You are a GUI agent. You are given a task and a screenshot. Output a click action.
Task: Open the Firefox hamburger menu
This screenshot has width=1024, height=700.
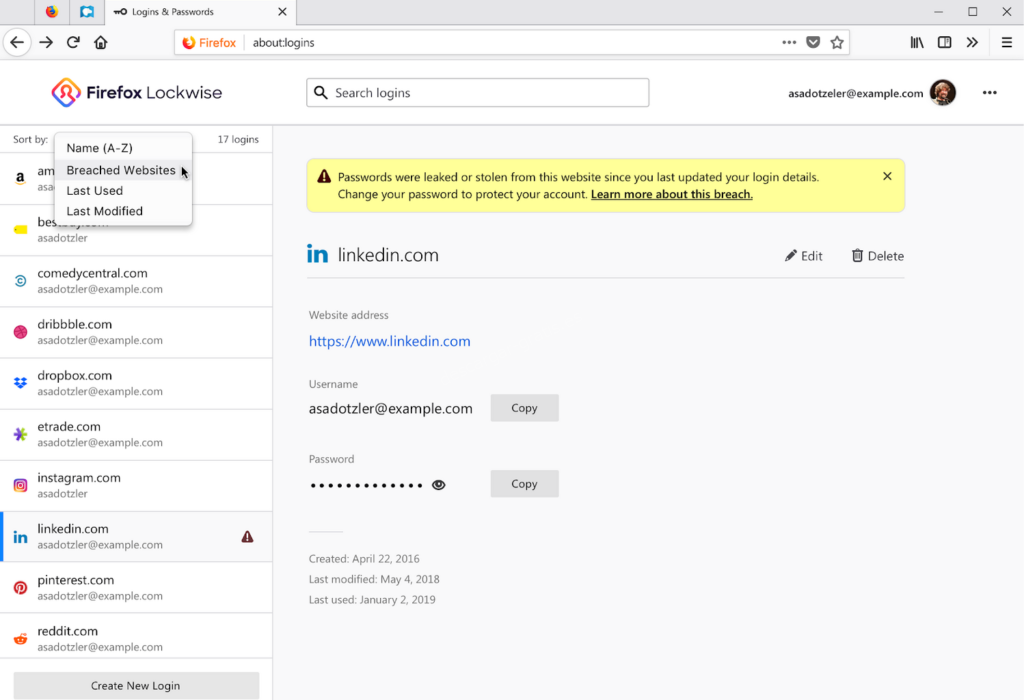click(1006, 43)
